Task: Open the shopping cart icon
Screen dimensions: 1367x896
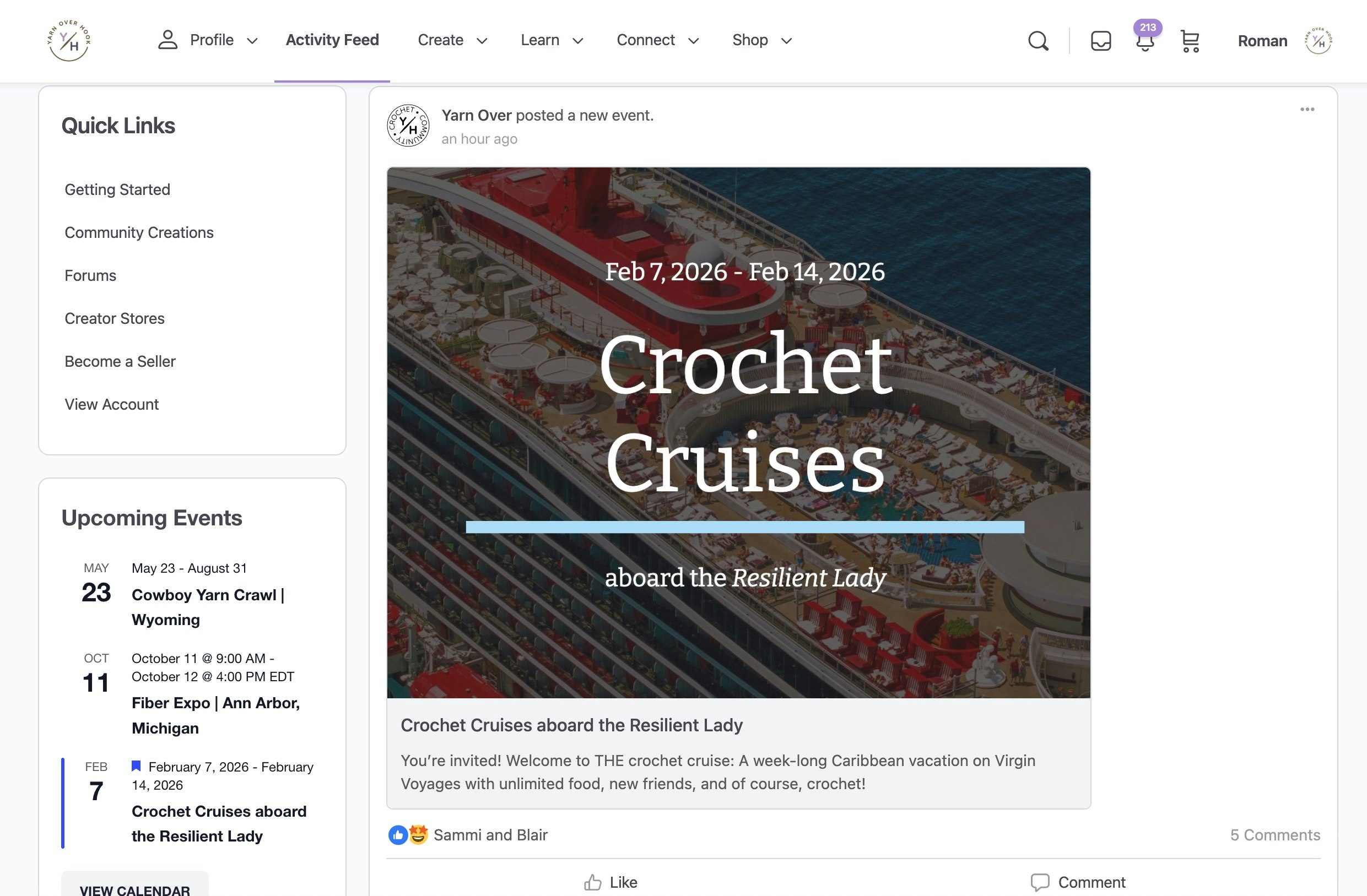Action: (1190, 41)
